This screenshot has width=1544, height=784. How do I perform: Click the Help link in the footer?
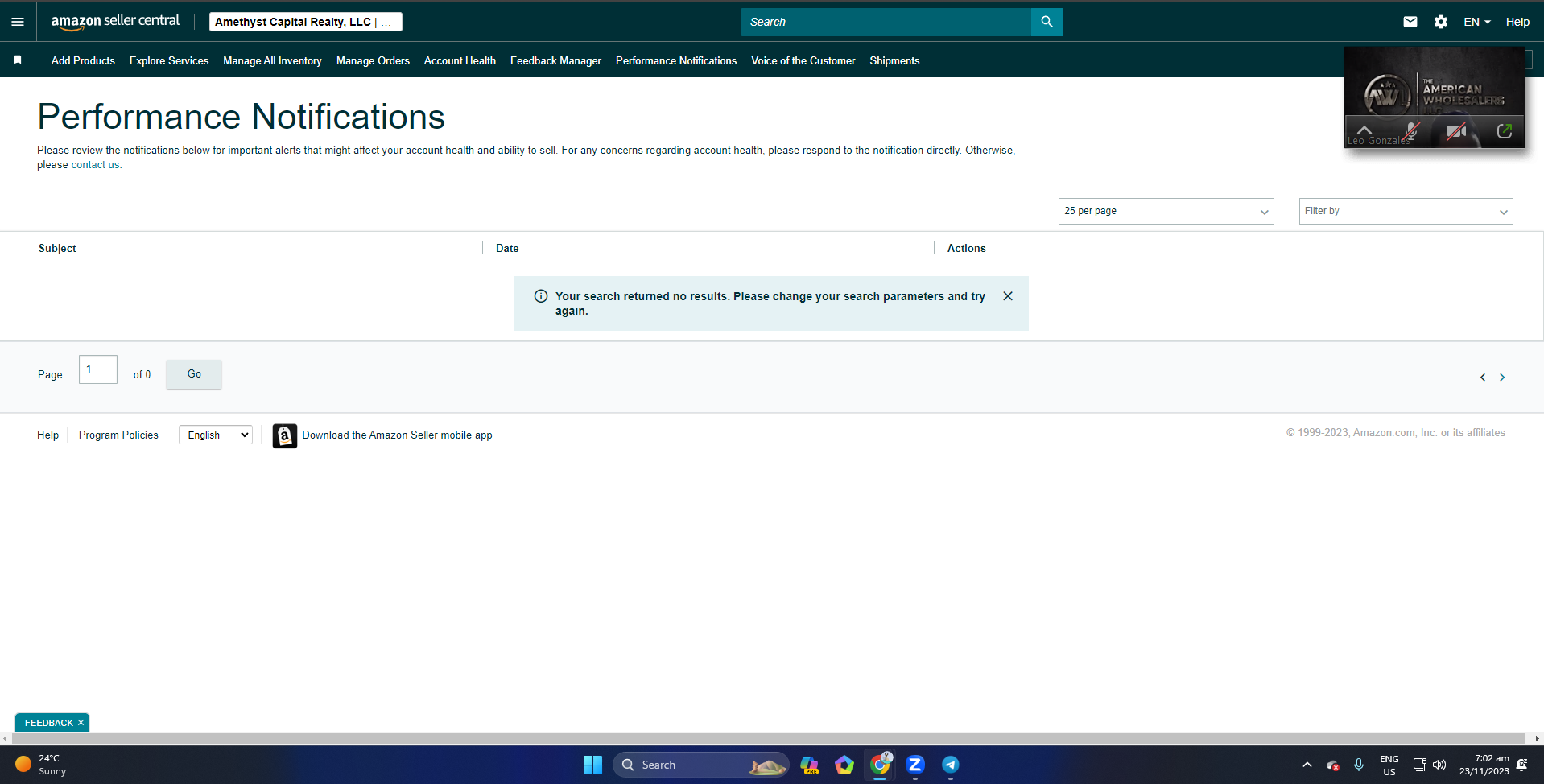click(x=47, y=435)
